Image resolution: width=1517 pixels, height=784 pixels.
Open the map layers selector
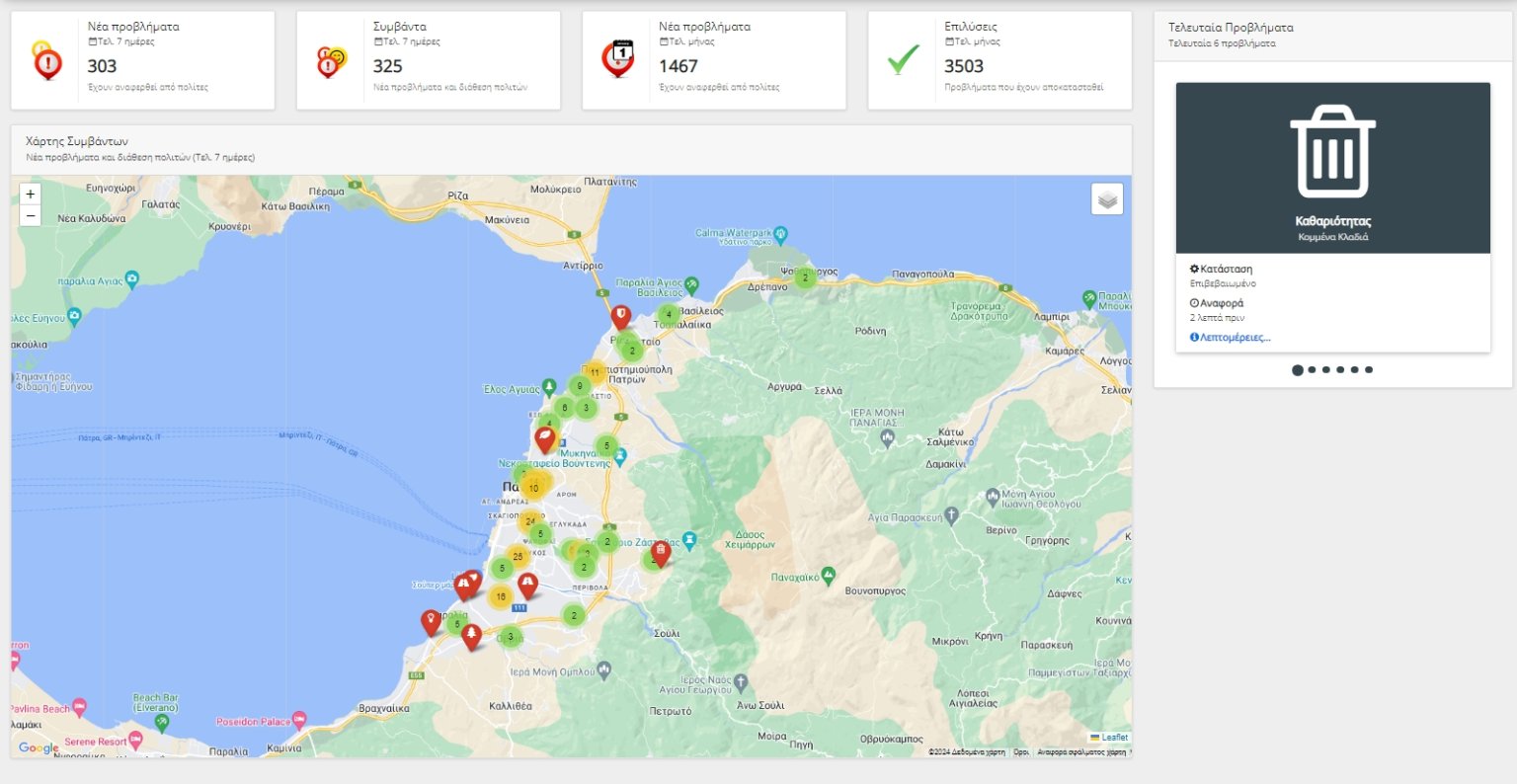[x=1107, y=199]
